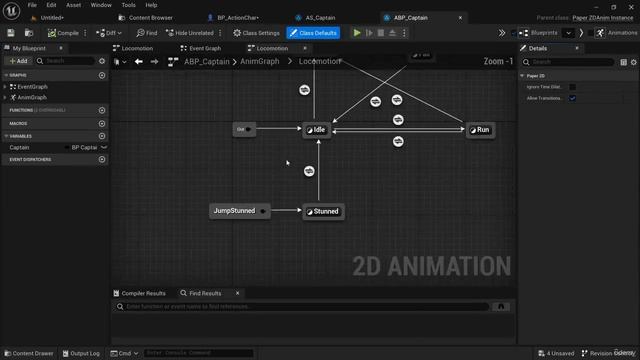640x360 pixels.
Task: Navigate forward in graph history
Action: click(154, 62)
